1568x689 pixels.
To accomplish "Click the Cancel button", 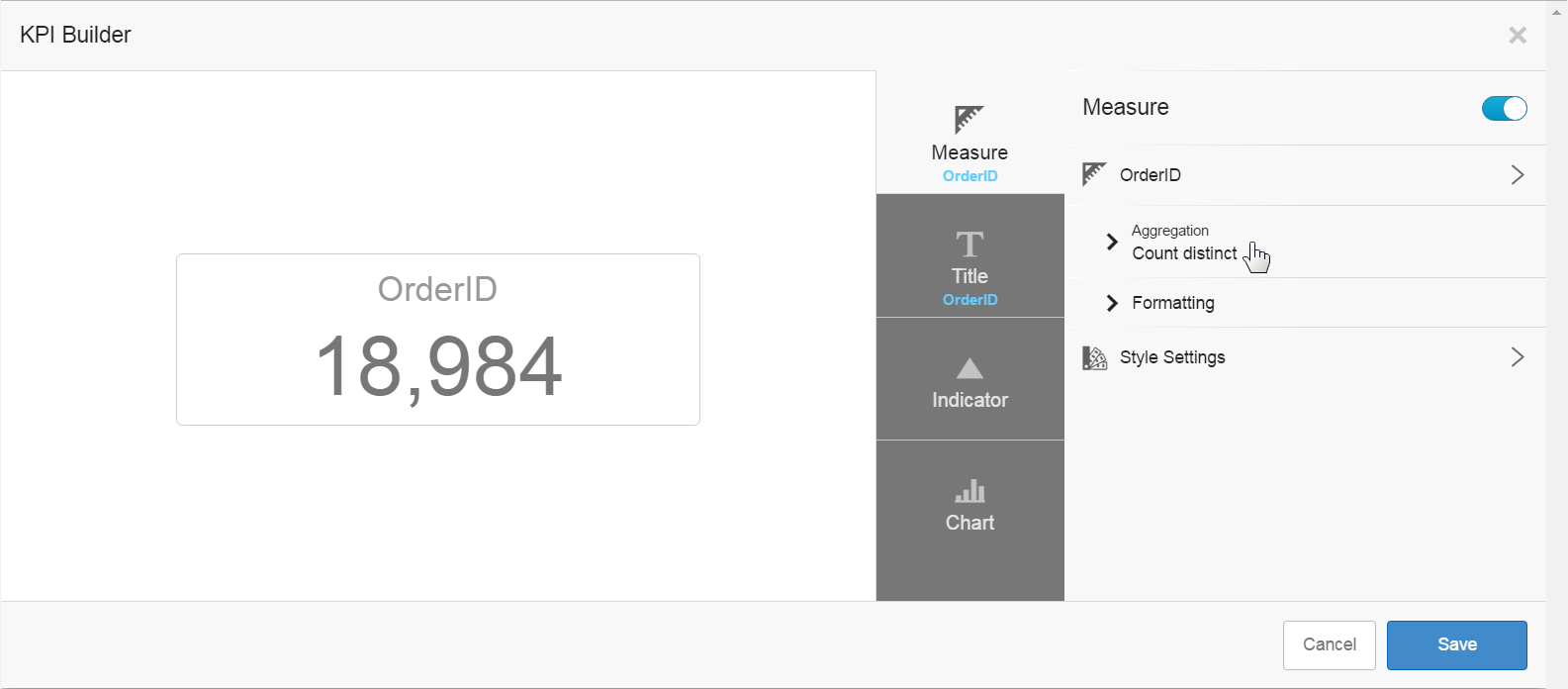I will point(1329,644).
